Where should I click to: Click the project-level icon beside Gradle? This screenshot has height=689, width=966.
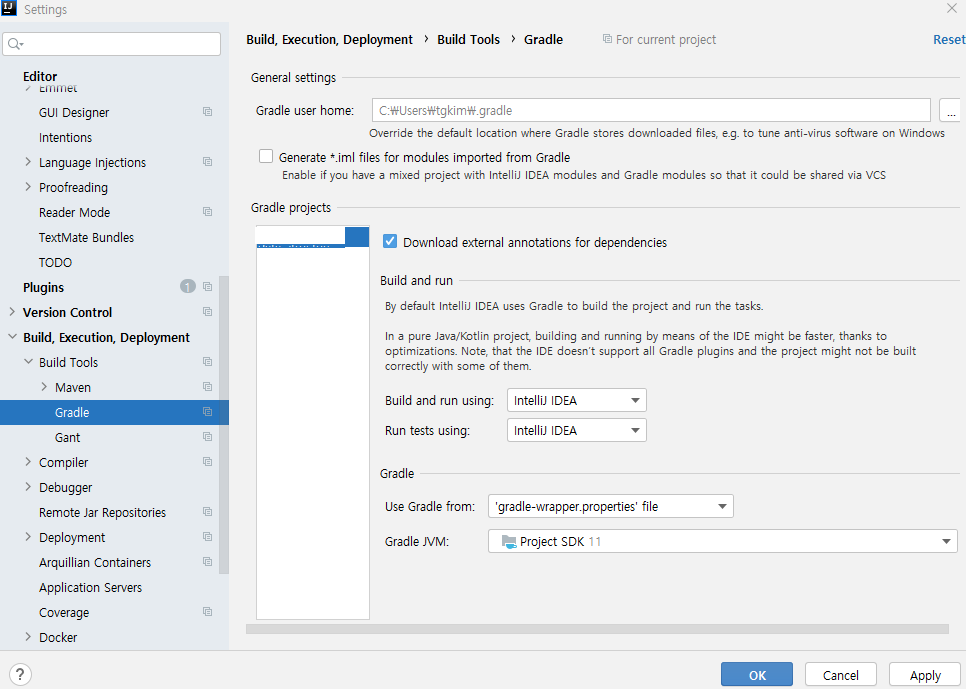(x=208, y=412)
